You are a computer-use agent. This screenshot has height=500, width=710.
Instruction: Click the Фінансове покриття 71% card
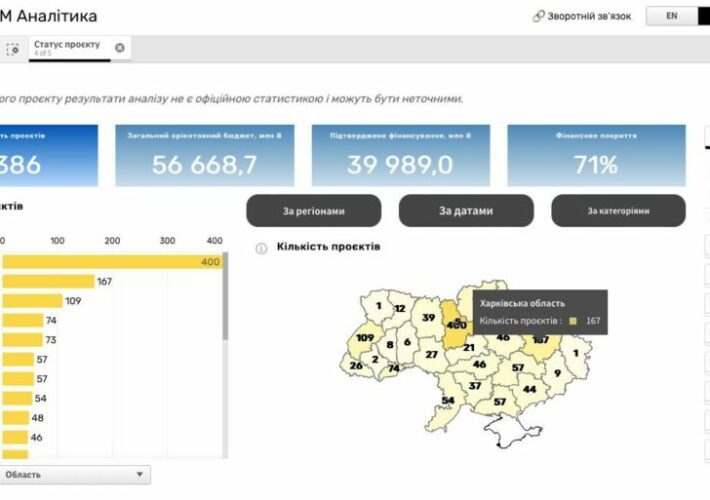click(x=596, y=156)
